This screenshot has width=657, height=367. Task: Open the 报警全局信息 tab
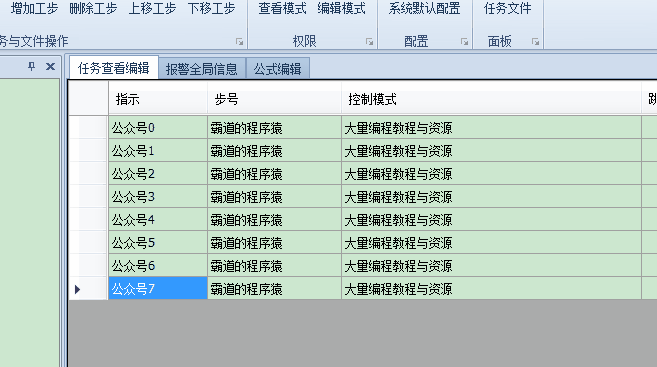pyautogui.click(x=202, y=69)
